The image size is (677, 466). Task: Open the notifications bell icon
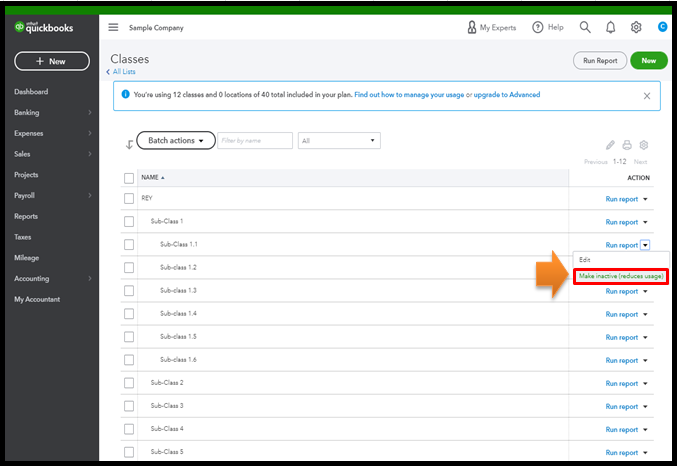point(611,27)
